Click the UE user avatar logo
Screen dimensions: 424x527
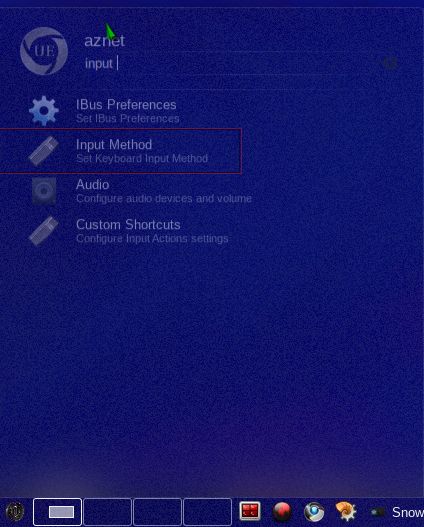(44, 51)
